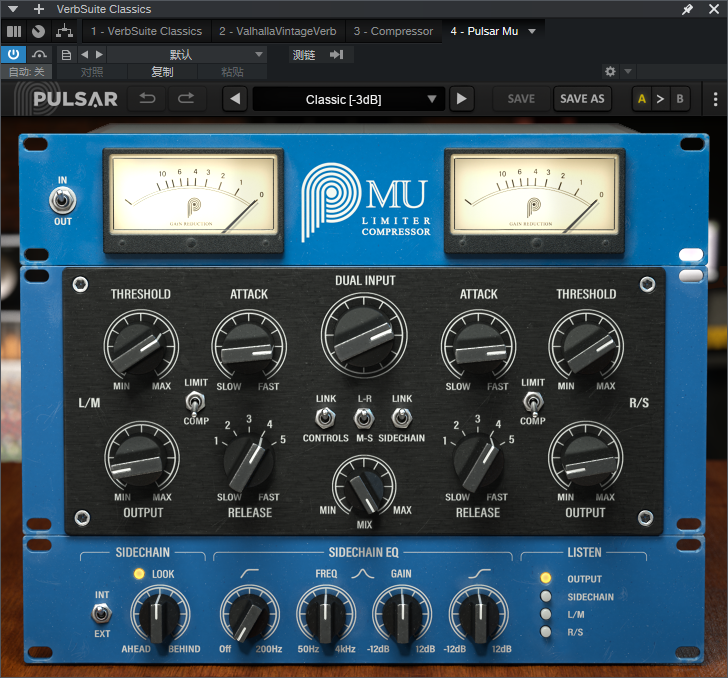This screenshot has width=728, height=678.
Task: Toggle the plugin power bypass button
Action: [13, 55]
